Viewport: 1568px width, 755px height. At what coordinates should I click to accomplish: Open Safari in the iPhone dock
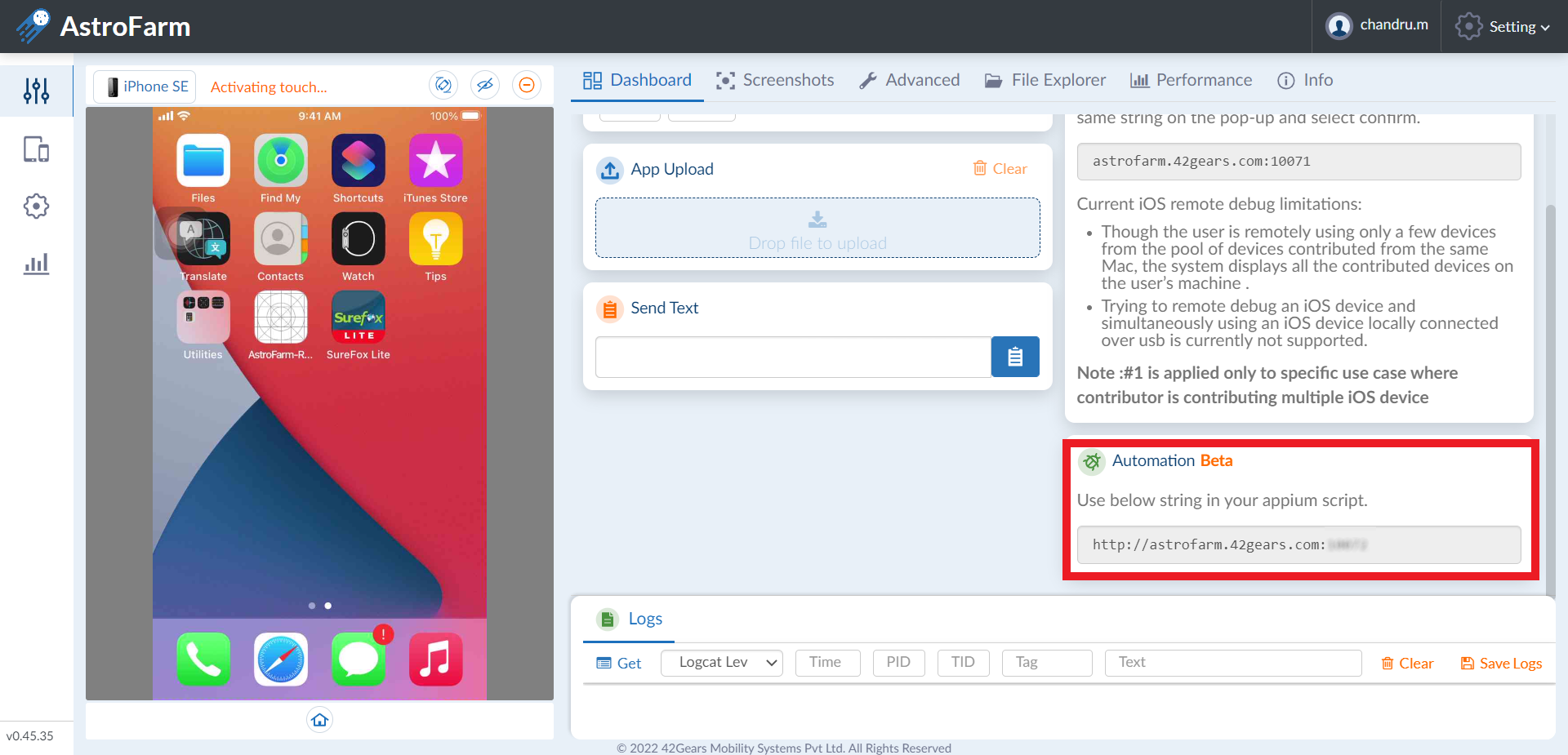click(280, 660)
